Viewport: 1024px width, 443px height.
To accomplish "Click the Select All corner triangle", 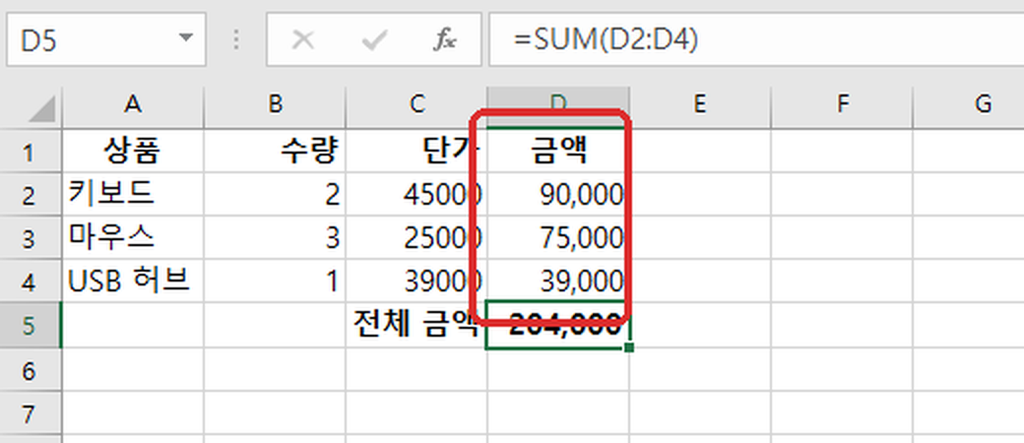I will [x=42, y=109].
